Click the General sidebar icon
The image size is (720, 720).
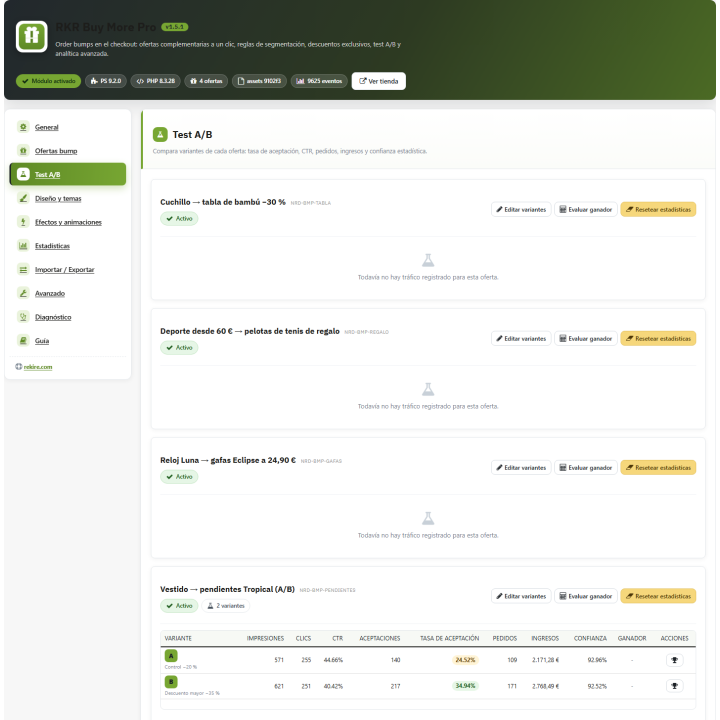pos(23,127)
